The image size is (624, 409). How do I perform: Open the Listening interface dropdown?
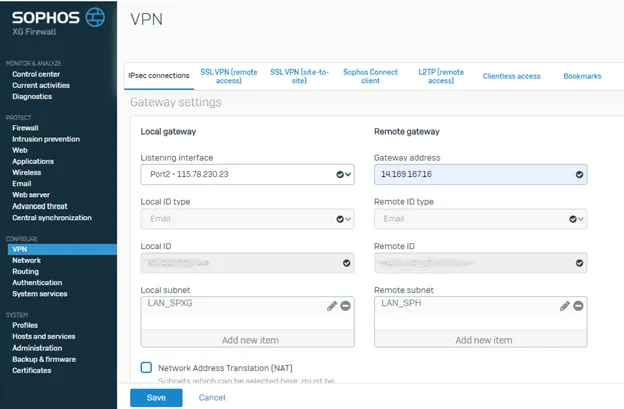(x=246, y=175)
